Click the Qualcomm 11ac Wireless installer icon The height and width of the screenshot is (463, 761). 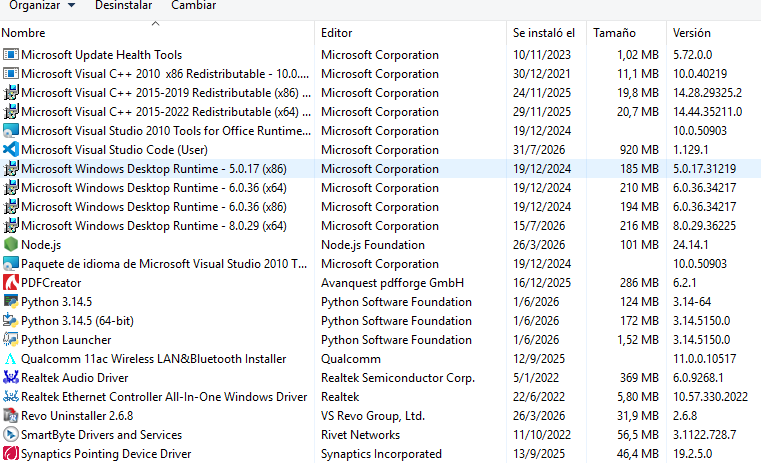(x=11, y=359)
